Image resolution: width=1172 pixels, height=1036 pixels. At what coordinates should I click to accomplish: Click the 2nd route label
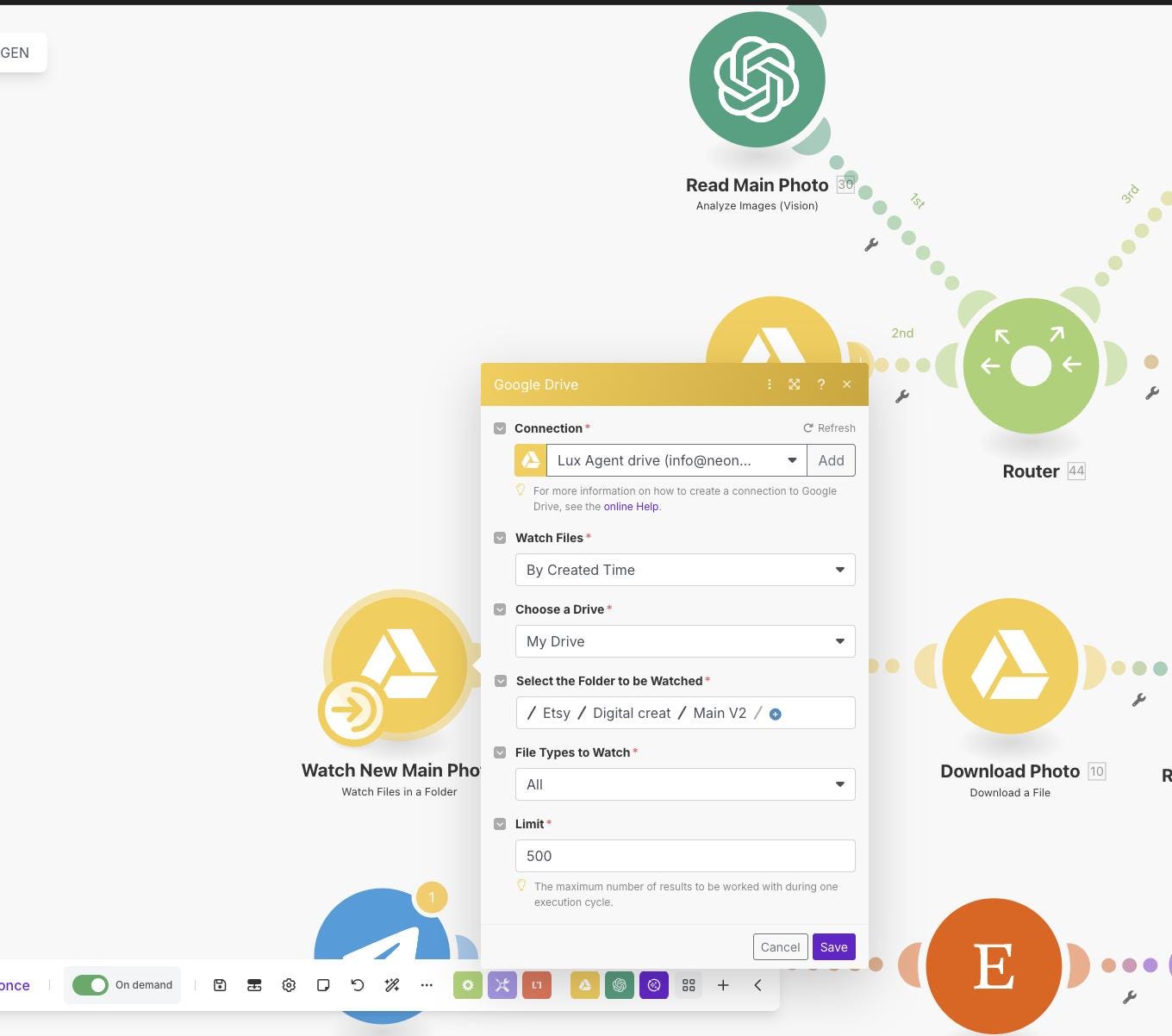[x=902, y=333]
